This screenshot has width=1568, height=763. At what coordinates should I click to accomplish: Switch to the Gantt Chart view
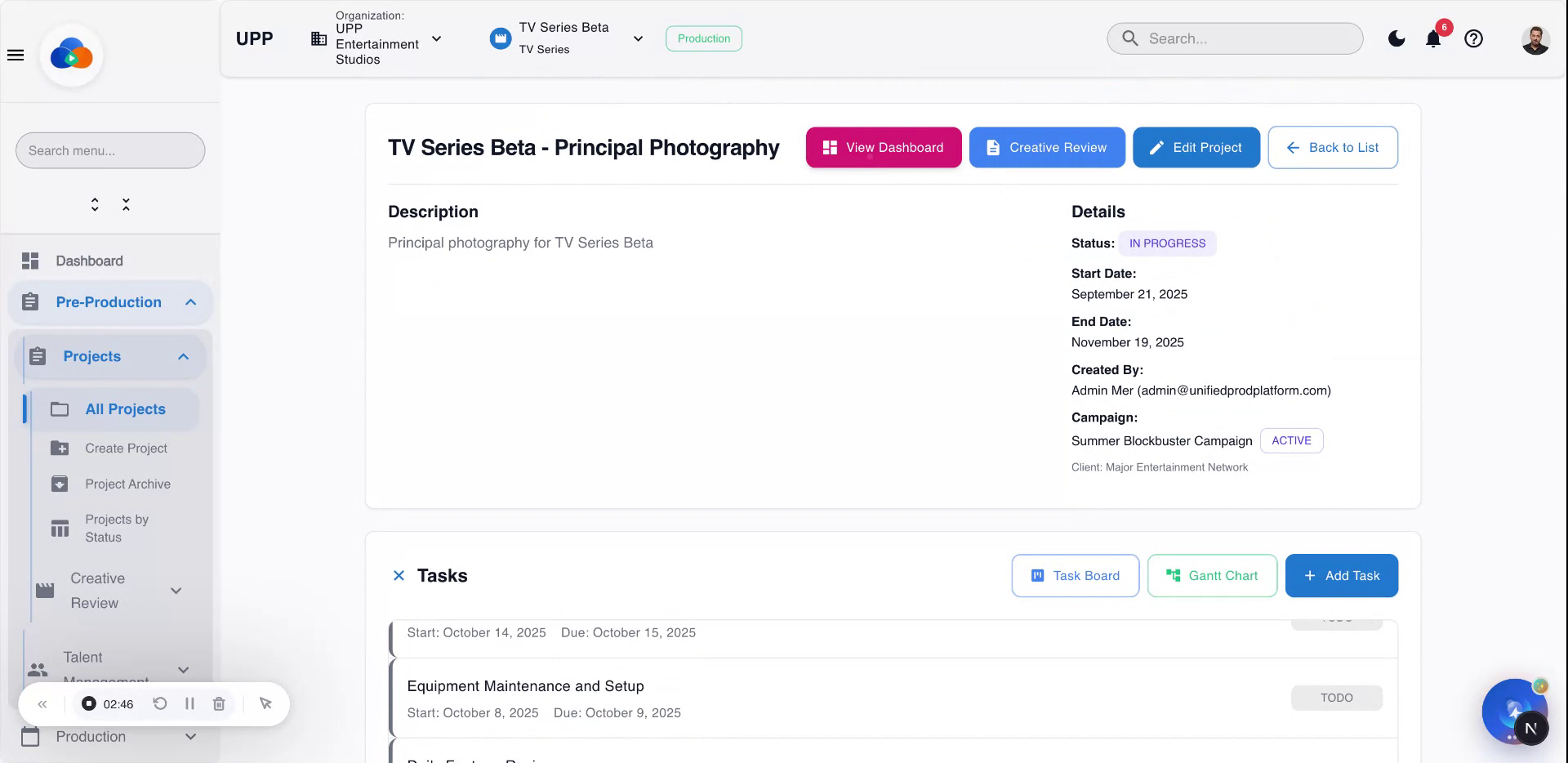tap(1212, 575)
